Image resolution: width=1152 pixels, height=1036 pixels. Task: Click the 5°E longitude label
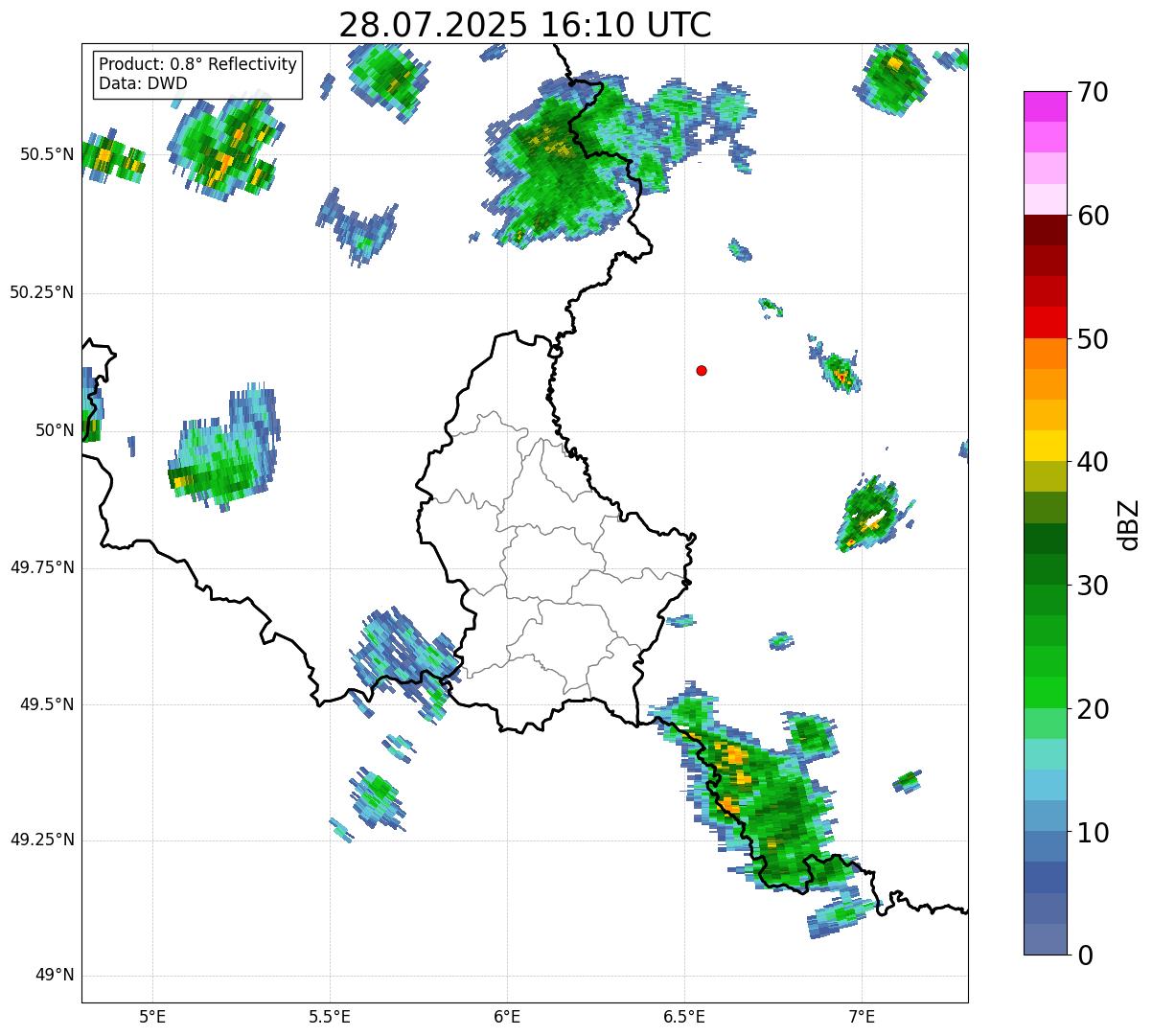tap(152, 1016)
